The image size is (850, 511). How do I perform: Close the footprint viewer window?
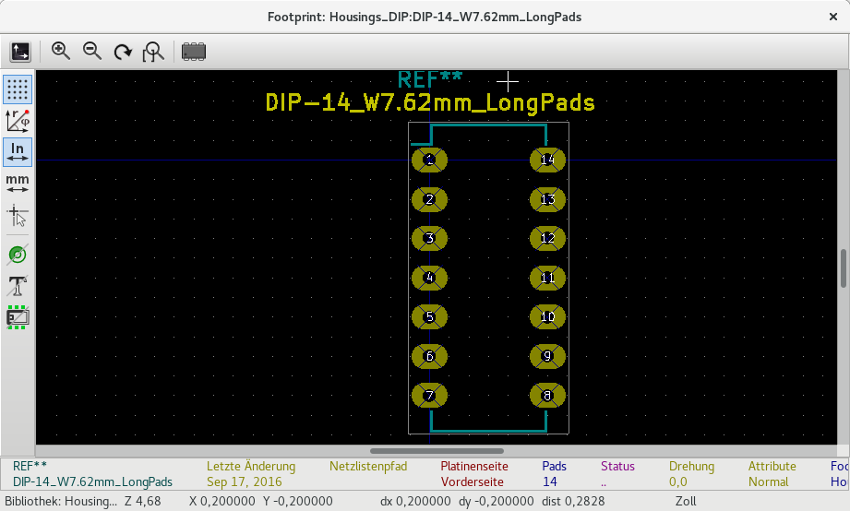coord(833,17)
